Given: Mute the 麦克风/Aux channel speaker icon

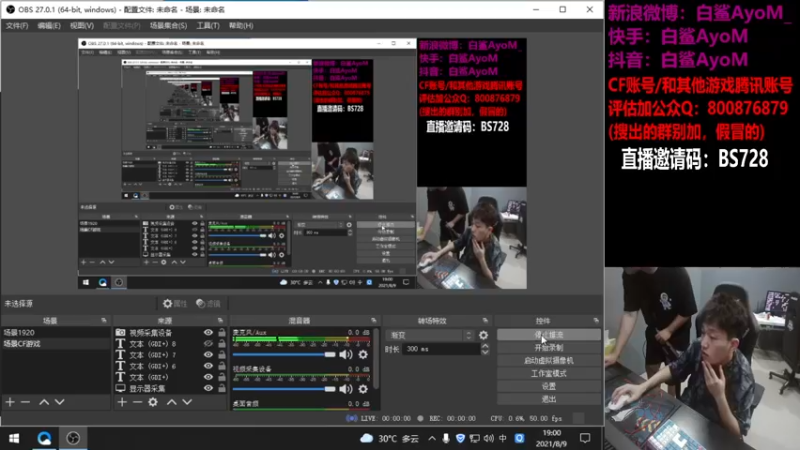Looking at the screenshot, I should click(x=346, y=354).
